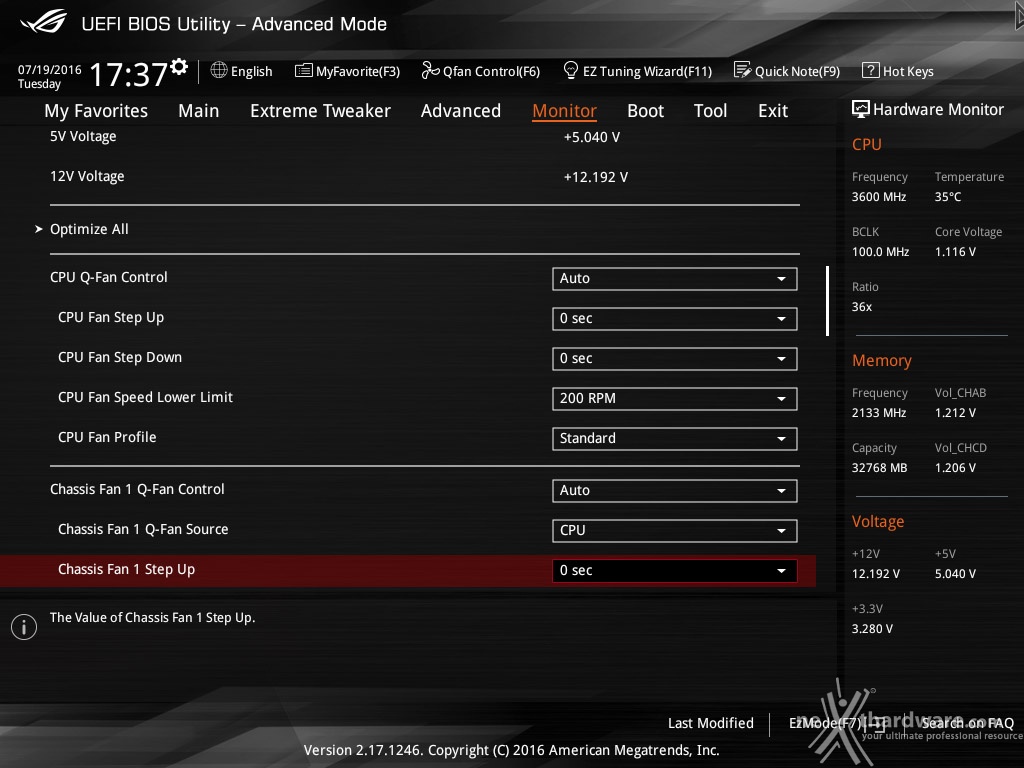Image resolution: width=1024 pixels, height=768 pixels.
Task: Switch to My Favorites tab
Action: coord(96,111)
